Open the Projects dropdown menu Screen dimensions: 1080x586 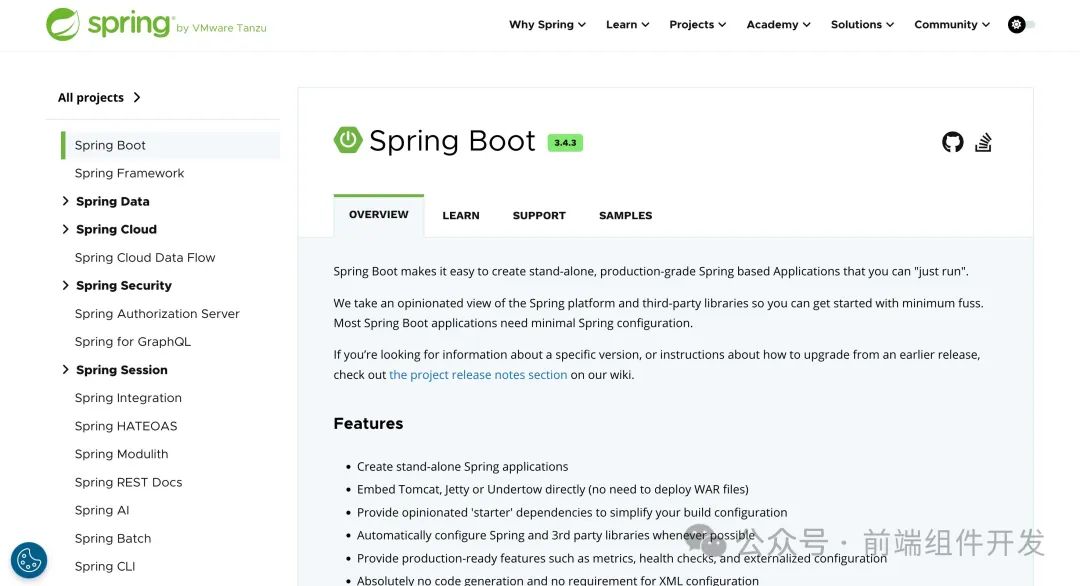point(697,24)
